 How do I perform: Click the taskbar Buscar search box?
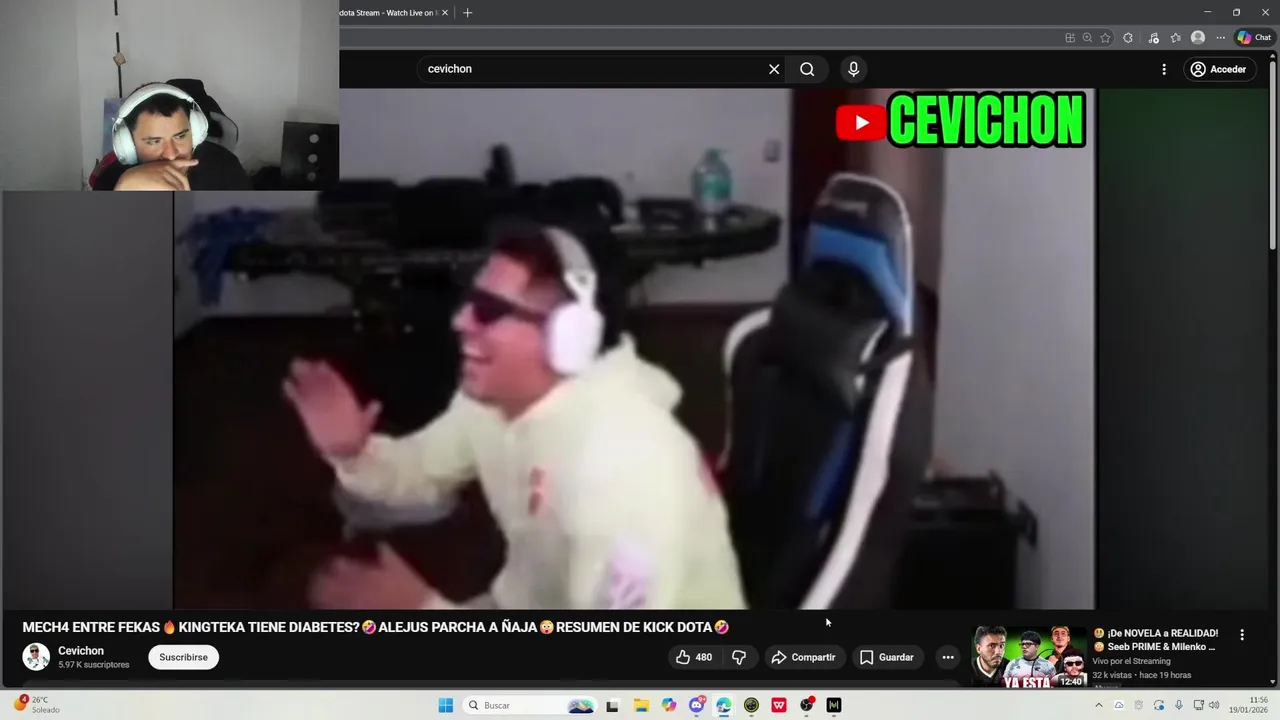point(530,705)
